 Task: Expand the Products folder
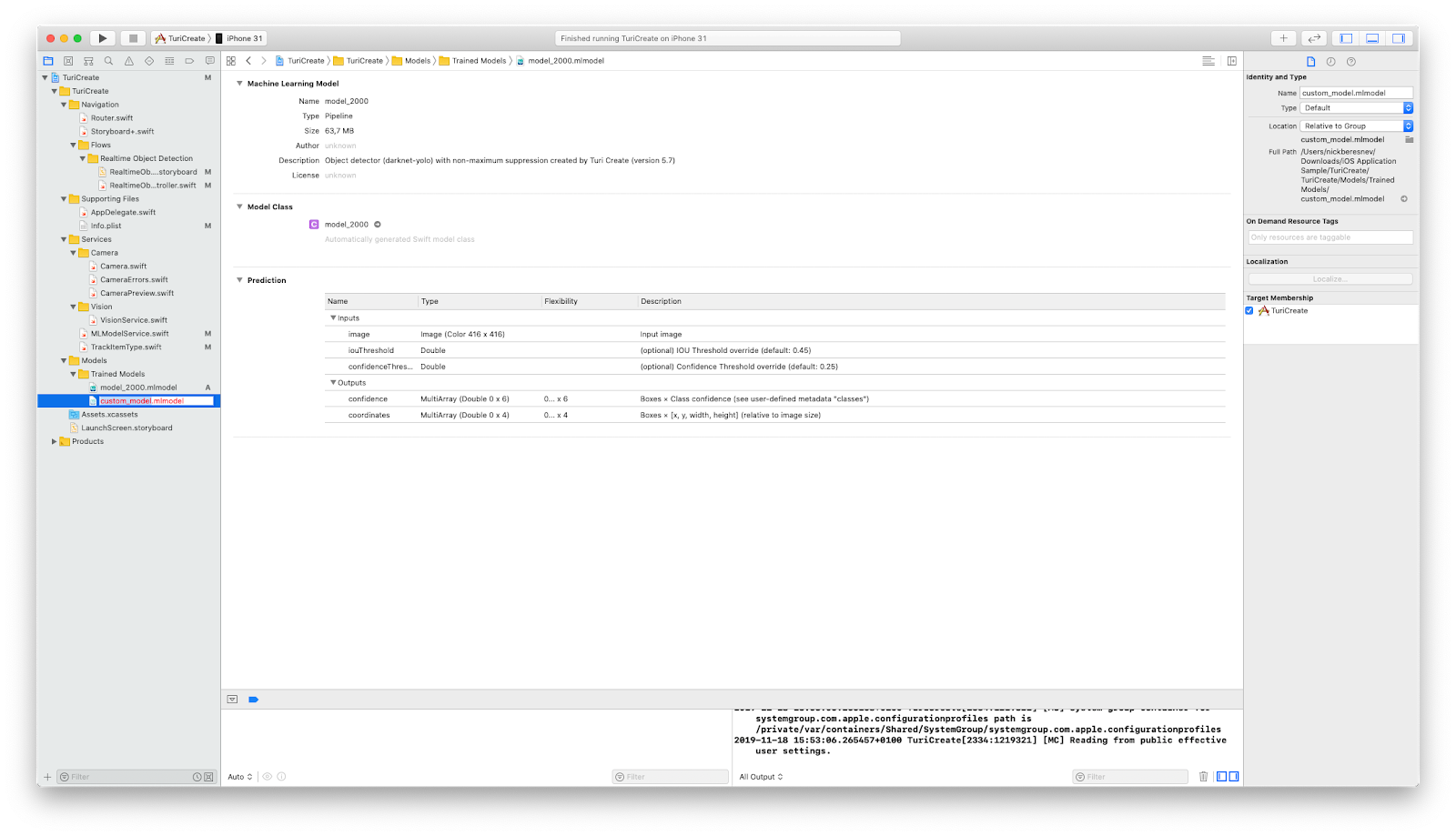click(54, 441)
